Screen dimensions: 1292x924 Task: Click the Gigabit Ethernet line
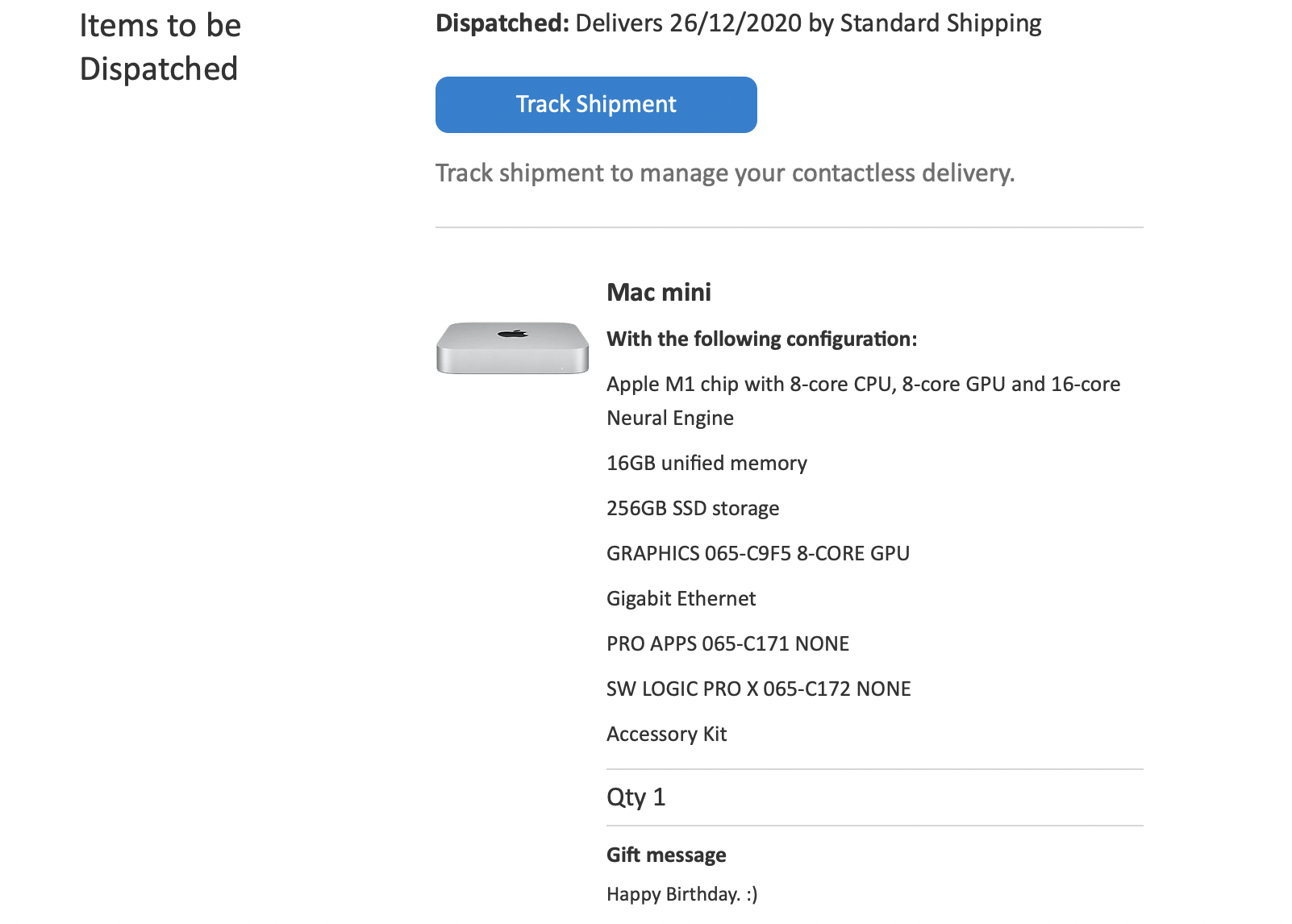pyautogui.click(x=681, y=598)
